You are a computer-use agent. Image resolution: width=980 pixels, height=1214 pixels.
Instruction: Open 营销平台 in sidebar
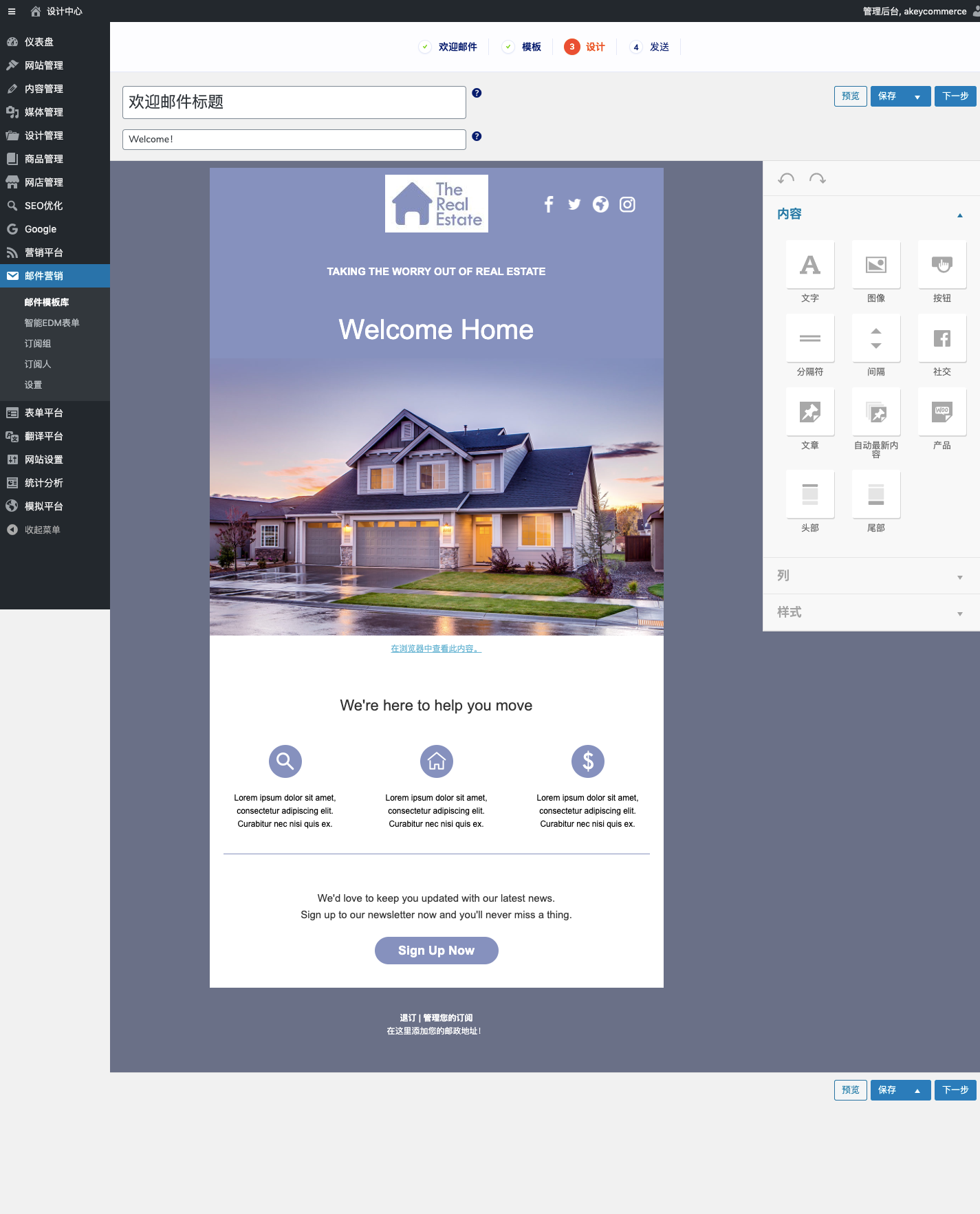coord(44,252)
